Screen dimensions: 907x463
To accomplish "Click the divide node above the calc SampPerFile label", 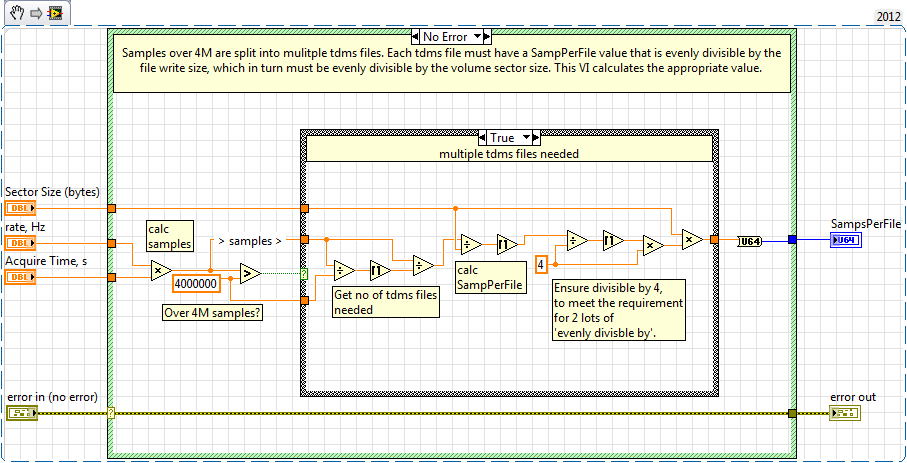I will pyautogui.click(x=470, y=244).
